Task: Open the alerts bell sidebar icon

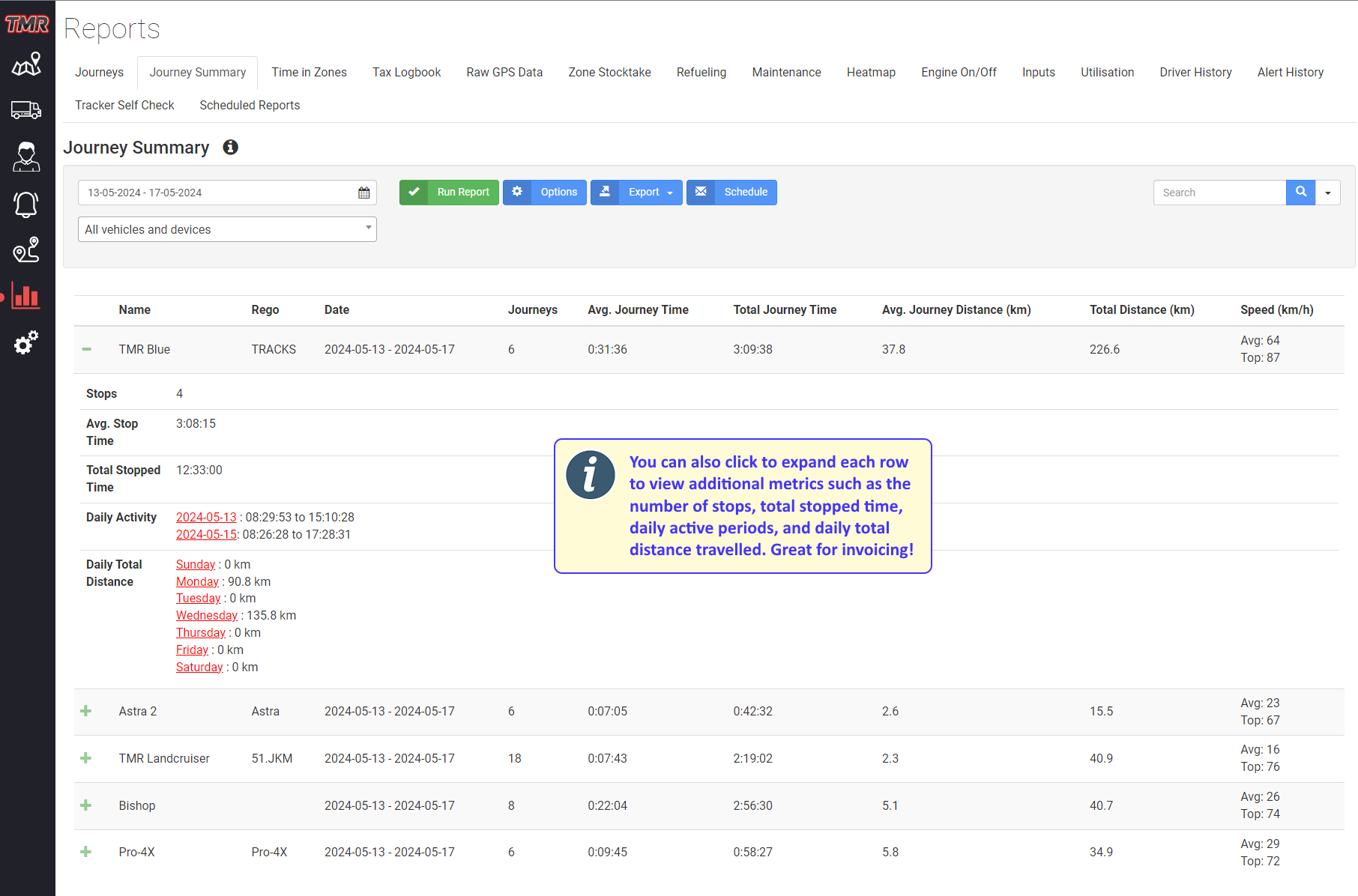Action: point(26,204)
